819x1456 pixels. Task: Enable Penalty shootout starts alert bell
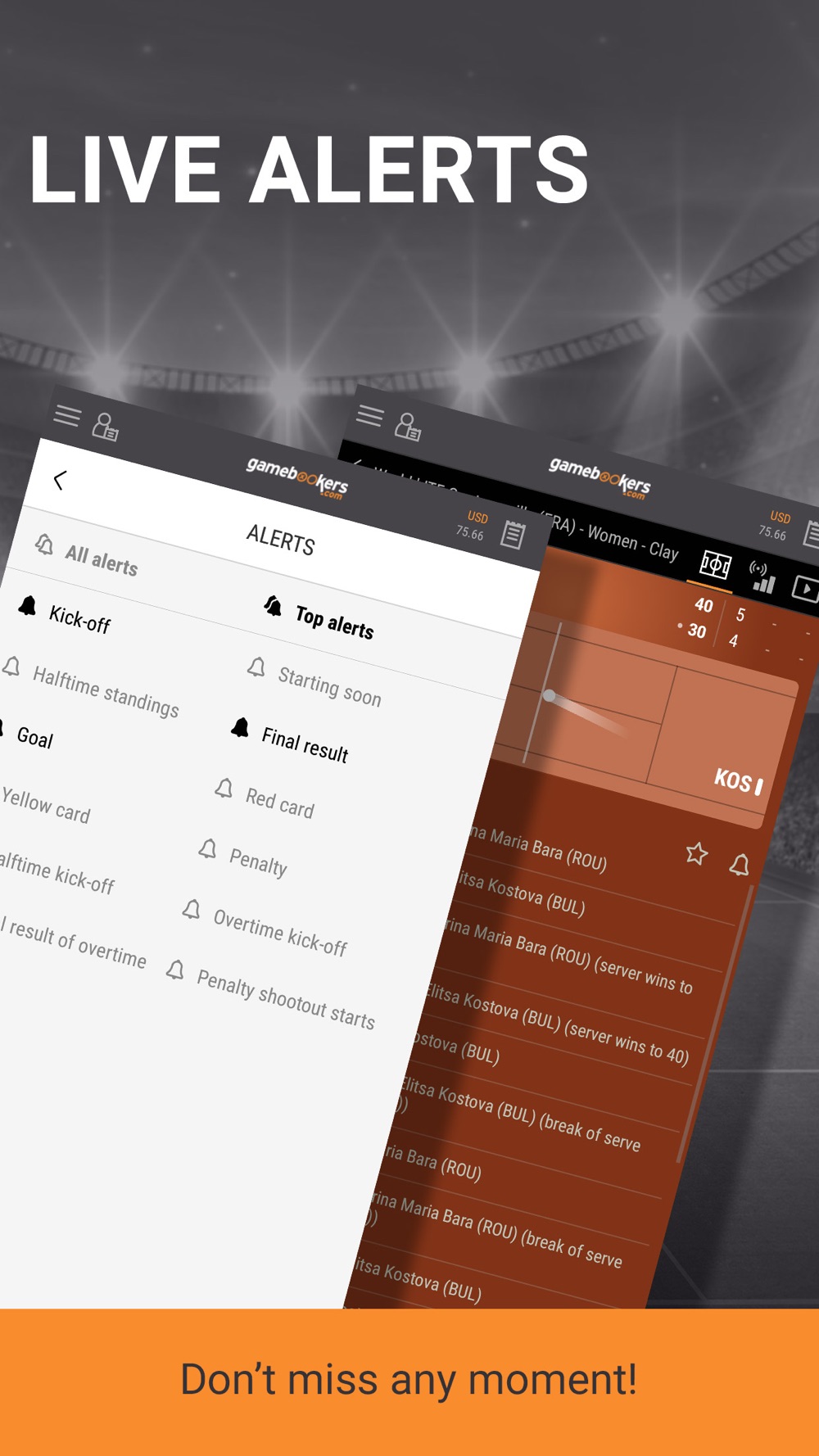point(174,970)
